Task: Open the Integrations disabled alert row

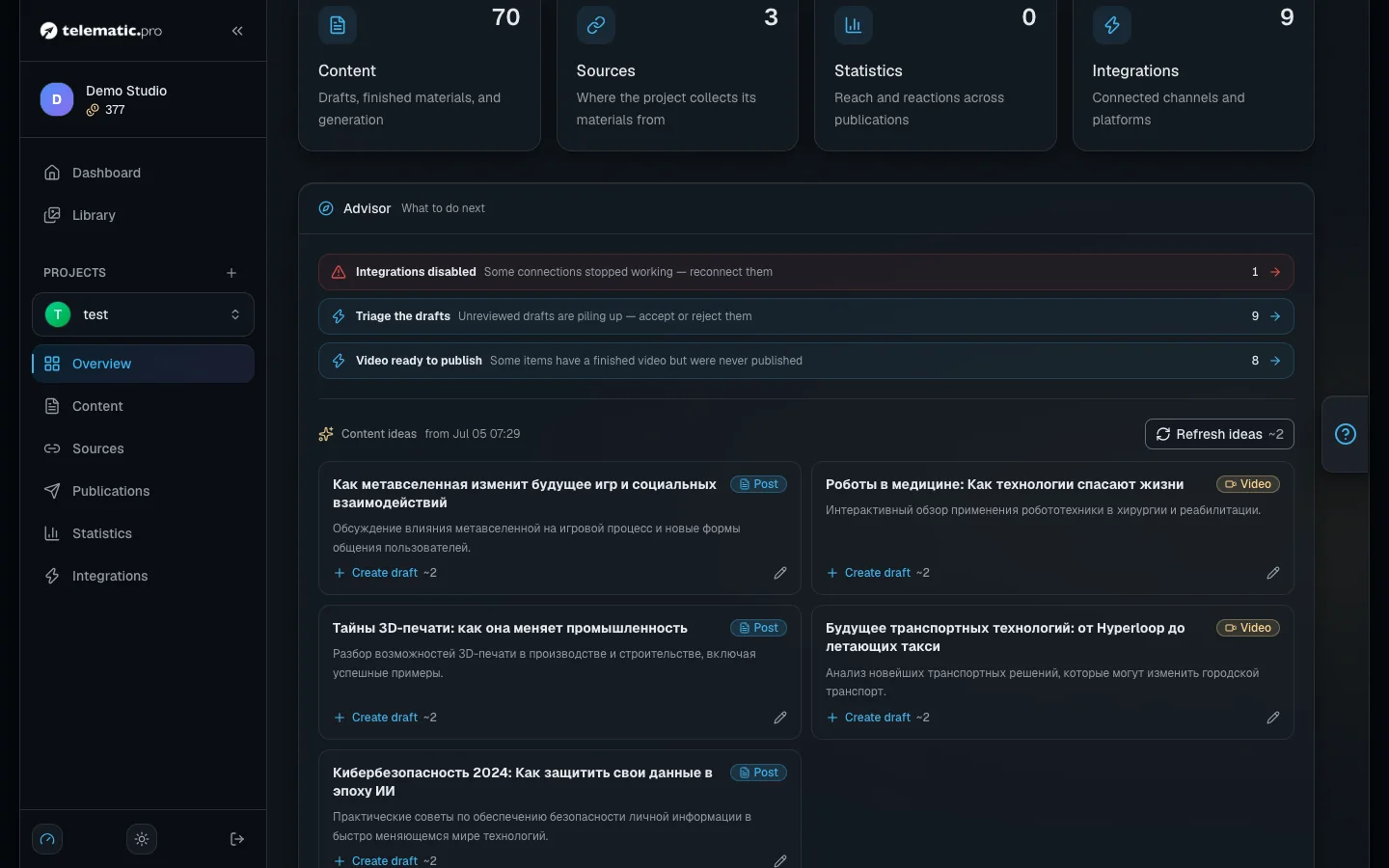Action: (806, 272)
